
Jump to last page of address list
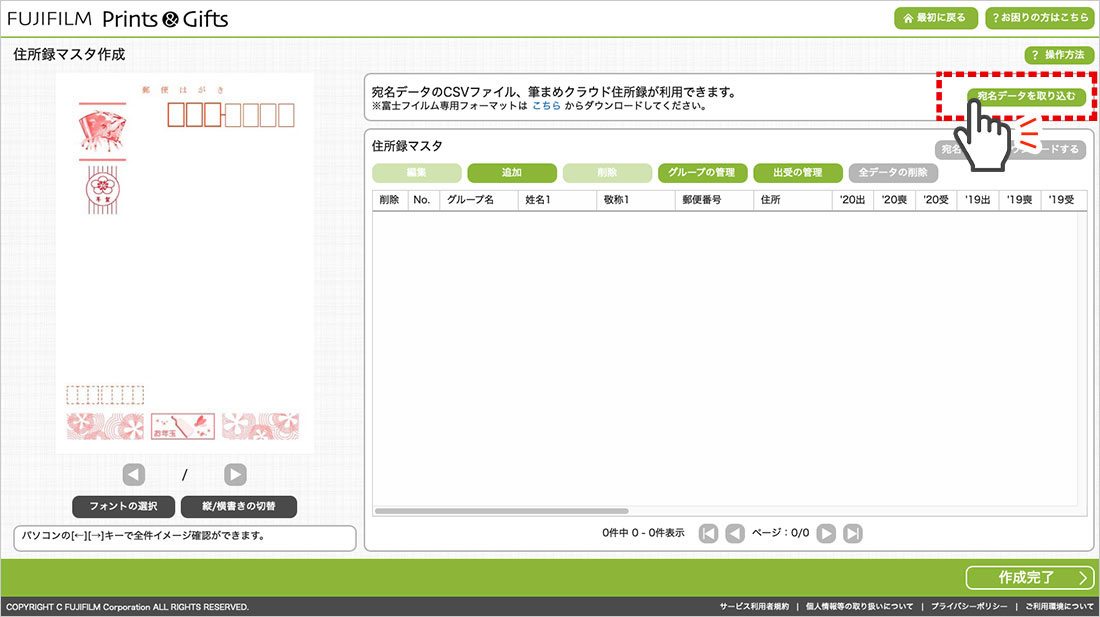point(853,533)
